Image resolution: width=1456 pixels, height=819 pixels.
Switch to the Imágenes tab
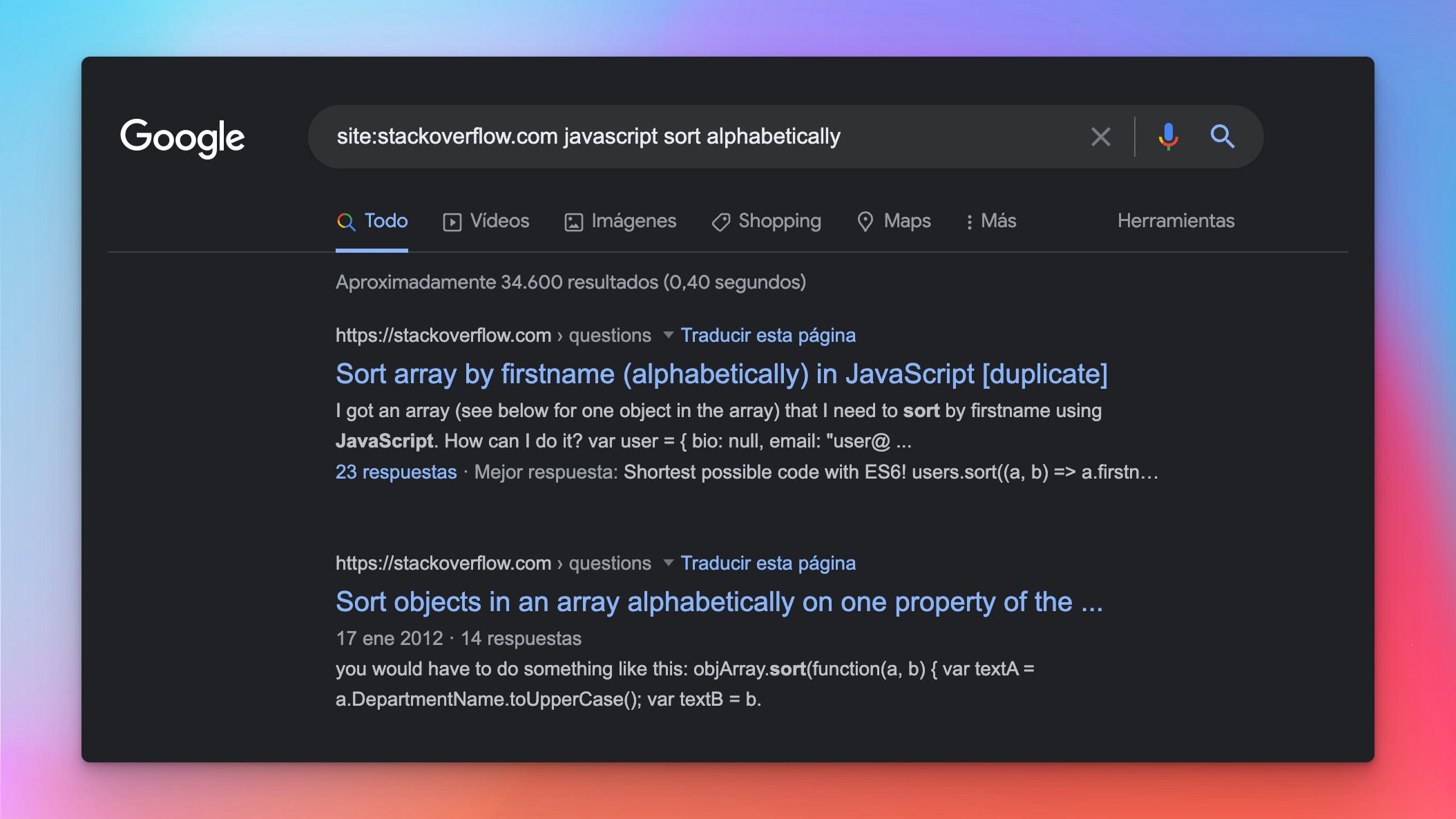[620, 221]
